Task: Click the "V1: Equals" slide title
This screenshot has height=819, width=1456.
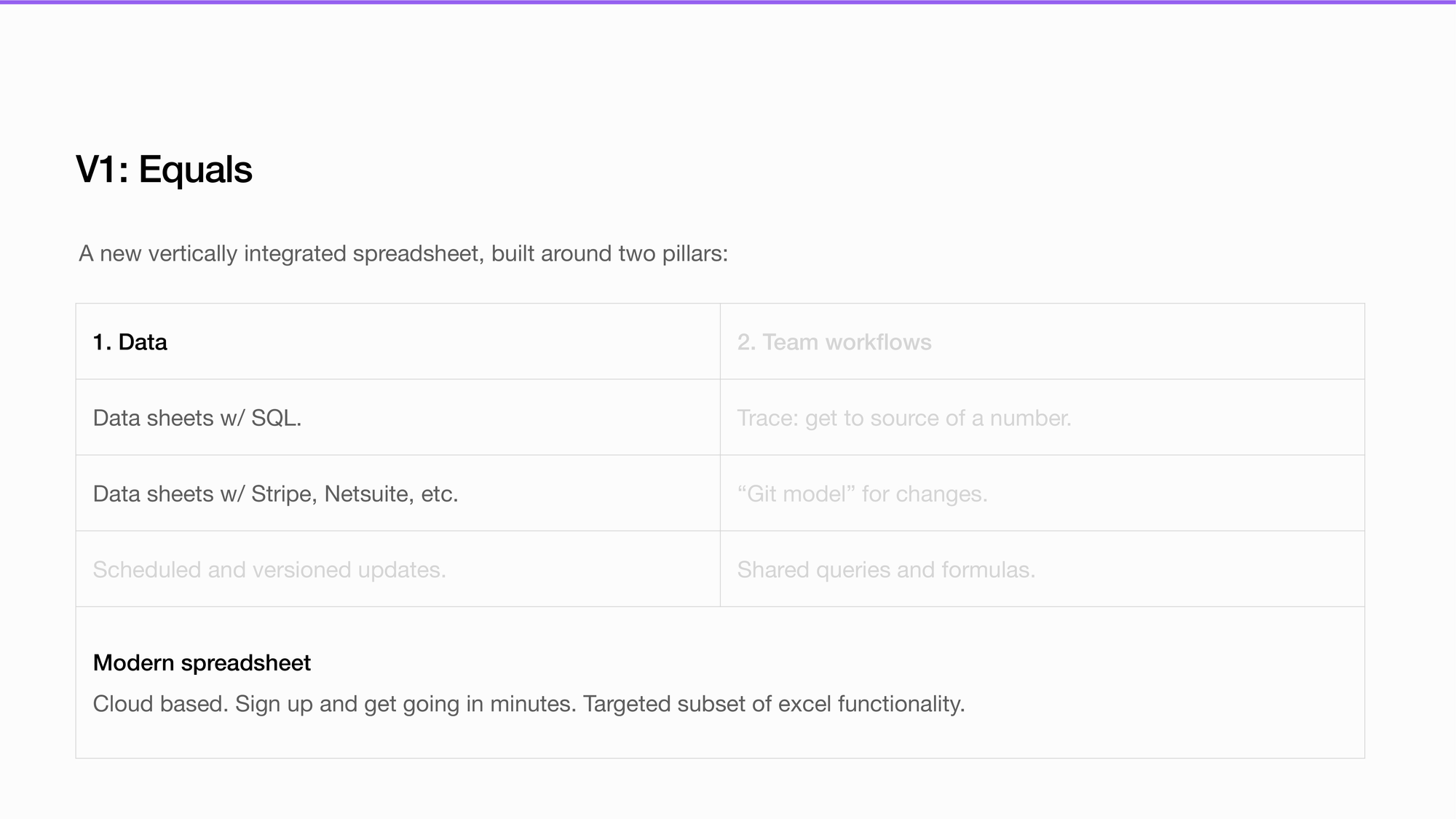Action: (164, 170)
